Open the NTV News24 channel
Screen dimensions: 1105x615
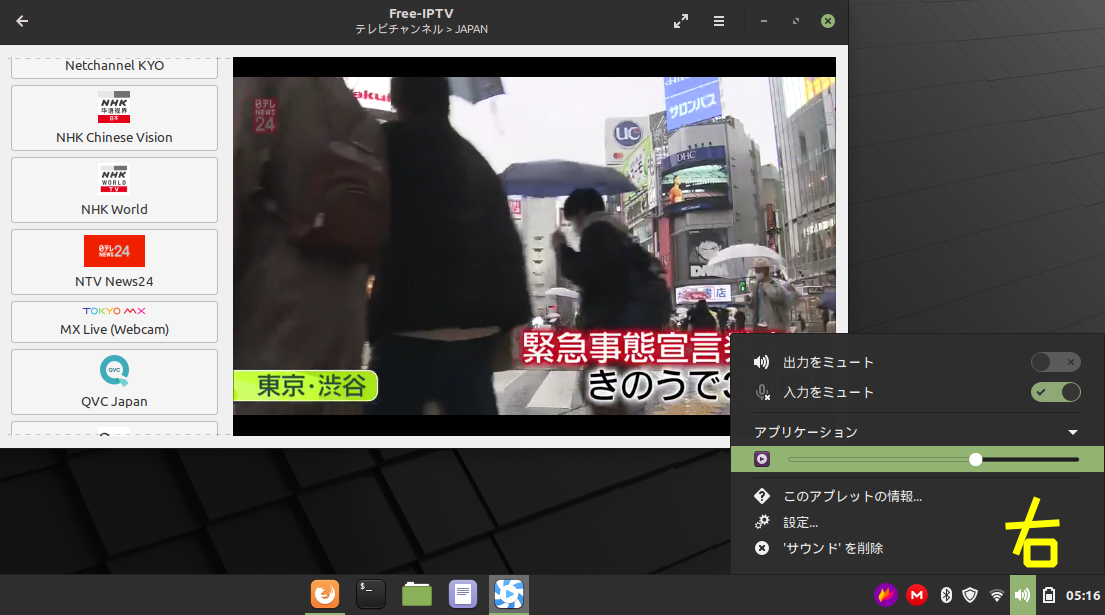click(x=114, y=262)
